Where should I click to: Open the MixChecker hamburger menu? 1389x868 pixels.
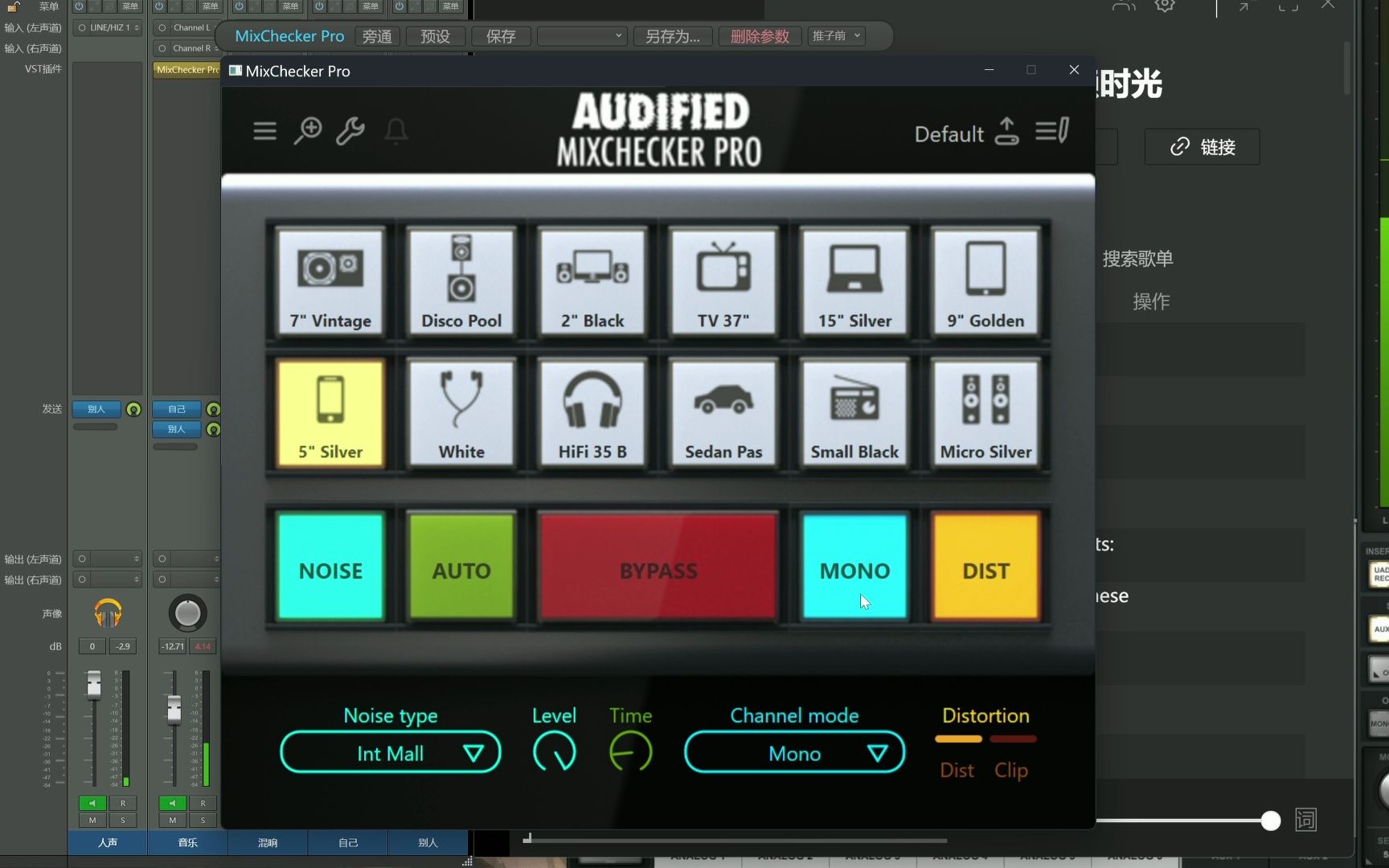click(264, 130)
